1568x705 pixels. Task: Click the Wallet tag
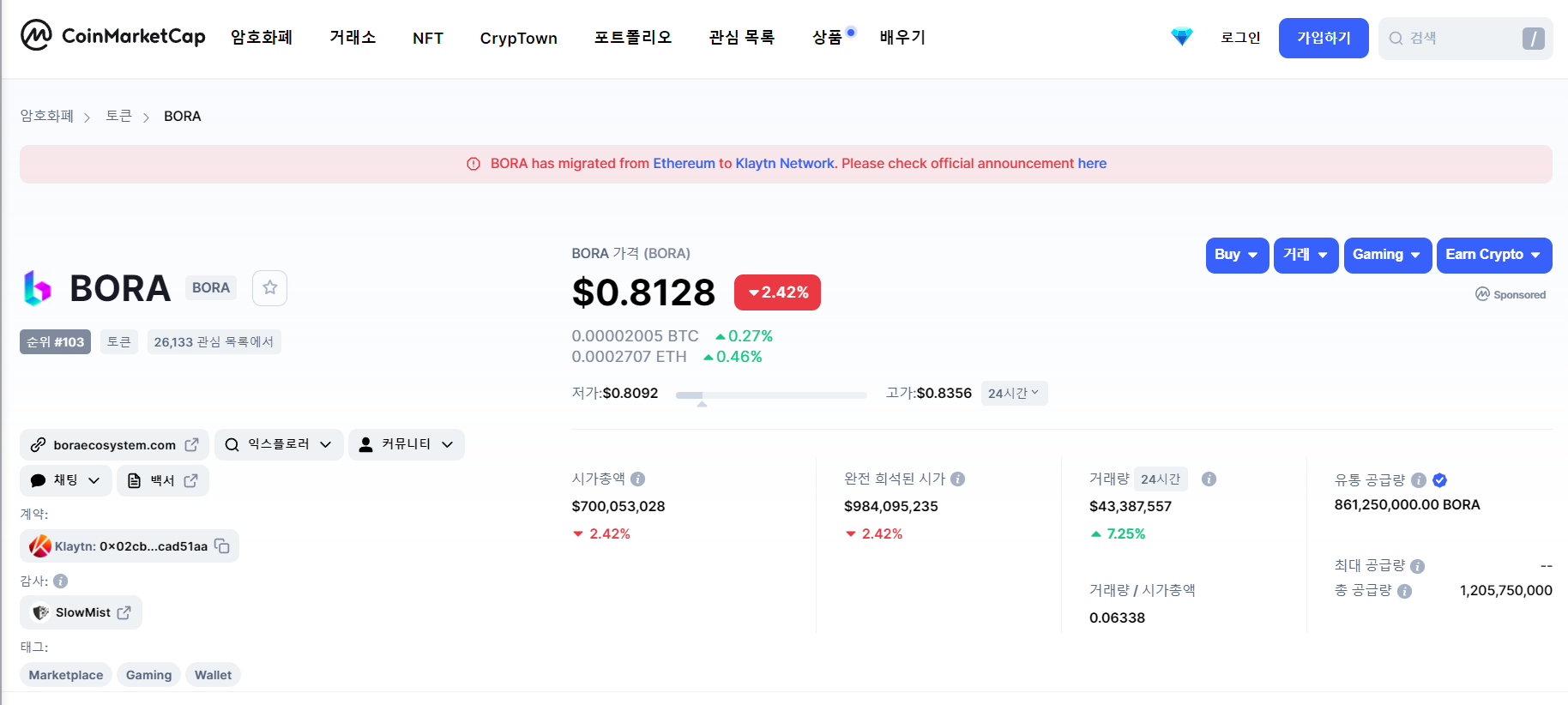[x=213, y=675]
